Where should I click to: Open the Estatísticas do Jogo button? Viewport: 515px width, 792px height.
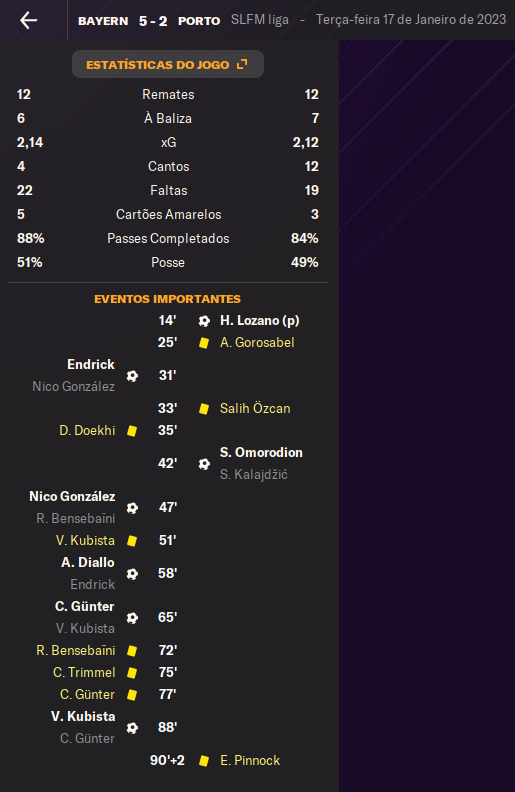[168, 64]
